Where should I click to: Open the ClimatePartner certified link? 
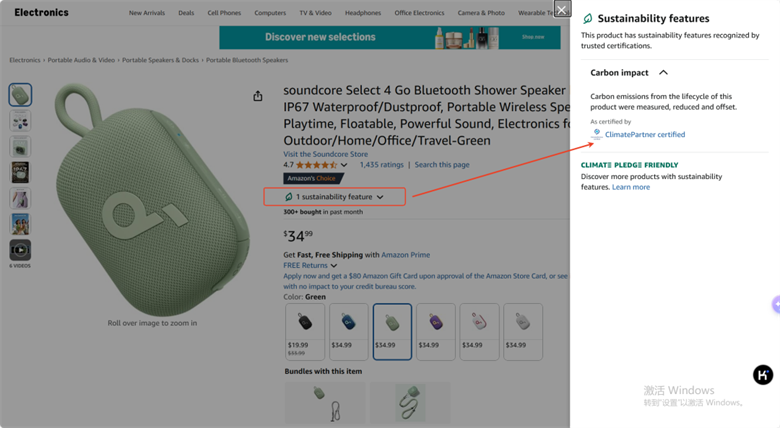coord(645,134)
